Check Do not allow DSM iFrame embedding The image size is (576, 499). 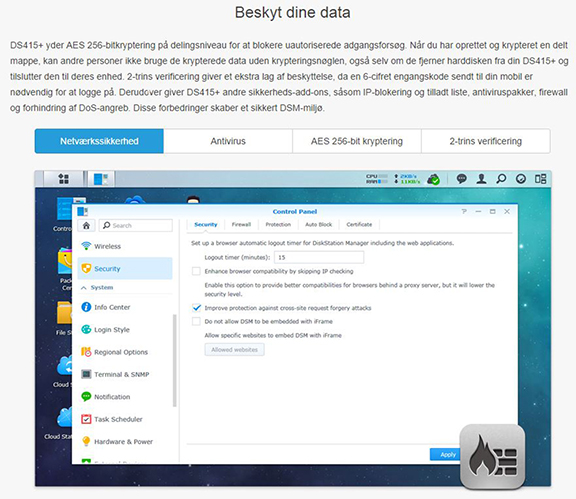click(x=196, y=321)
